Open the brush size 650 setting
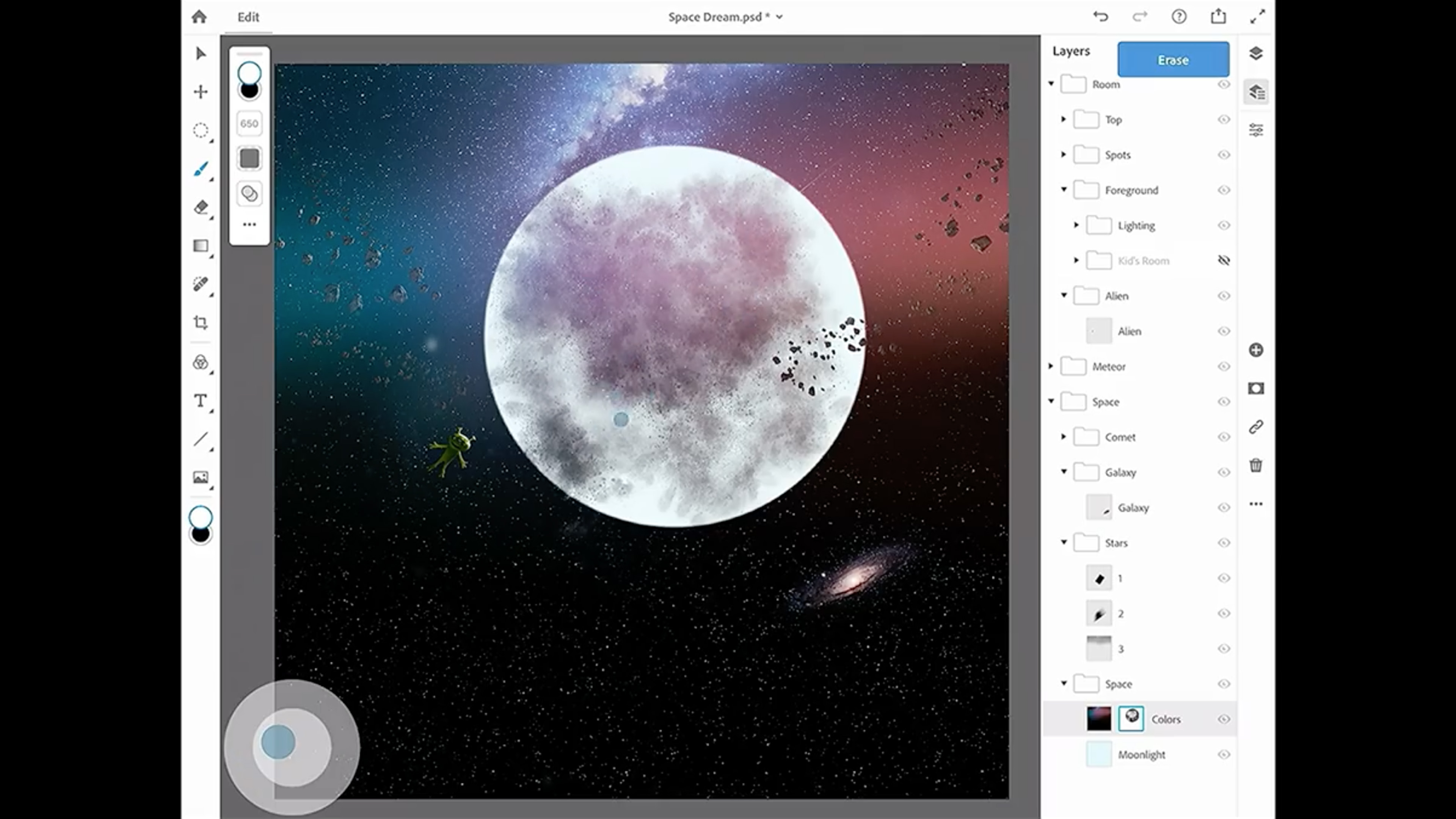The width and height of the screenshot is (1456, 819). tap(249, 124)
